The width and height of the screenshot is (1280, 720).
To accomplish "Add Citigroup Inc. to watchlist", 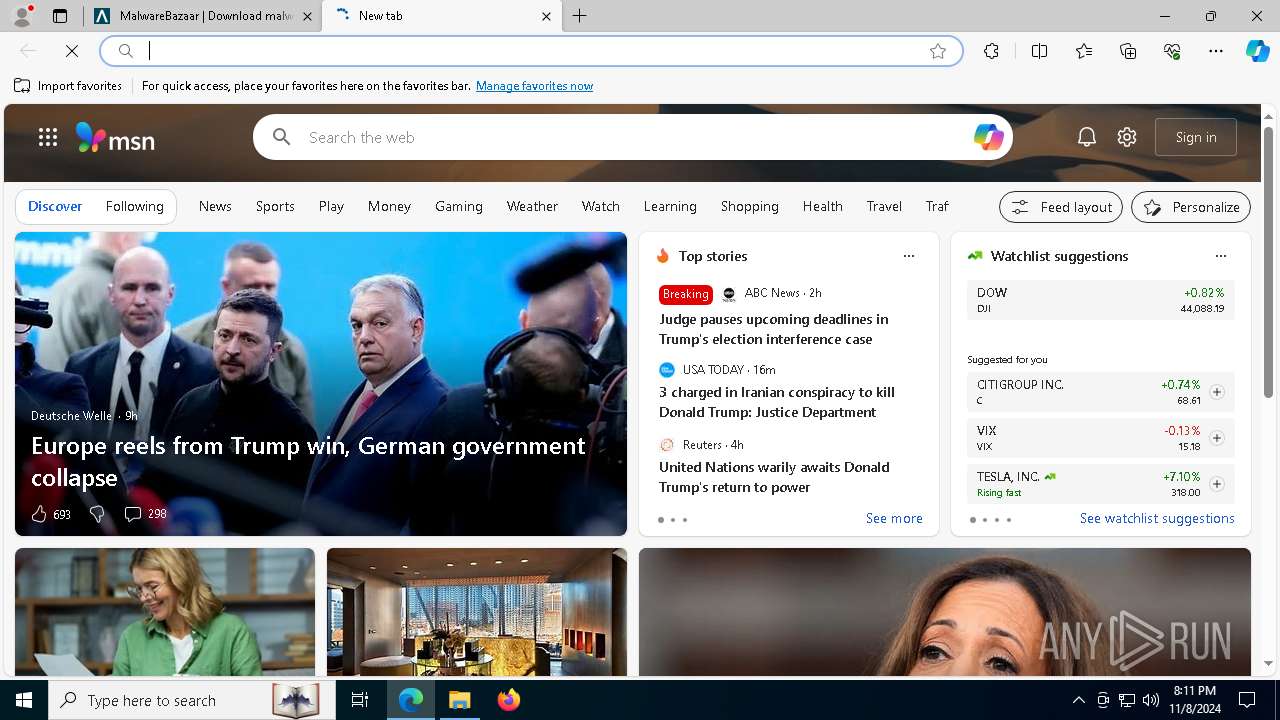I will [x=1217, y=392].
